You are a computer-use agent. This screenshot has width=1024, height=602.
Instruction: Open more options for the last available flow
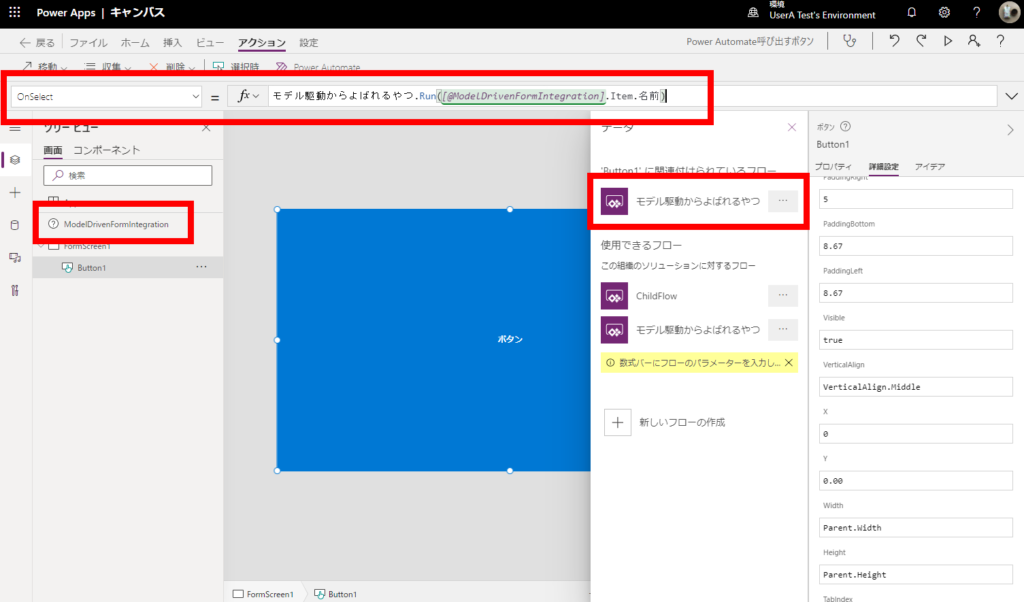point(782,329)
